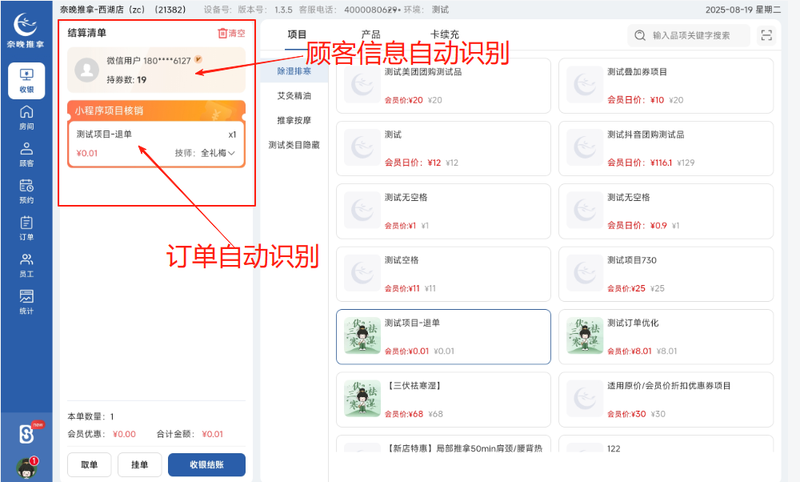Open the 微信用户 customer info card
This screenshot has height=482, width=800.
[x=156, y=70]
